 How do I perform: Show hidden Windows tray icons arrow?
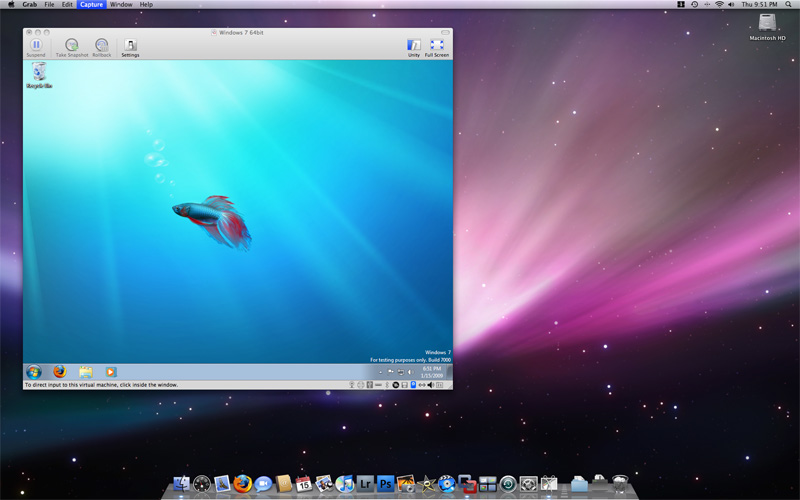[x=381, y=372]
